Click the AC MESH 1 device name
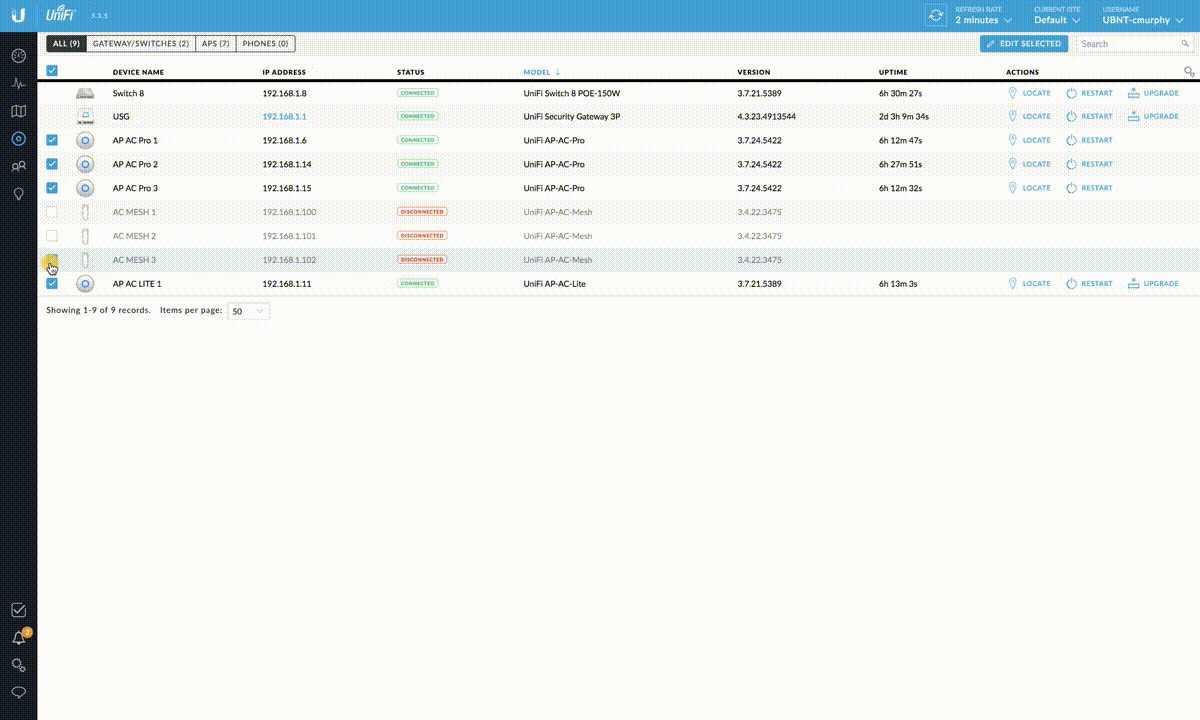This screenshot has height=720, width=1200. (x=134, y=212)
